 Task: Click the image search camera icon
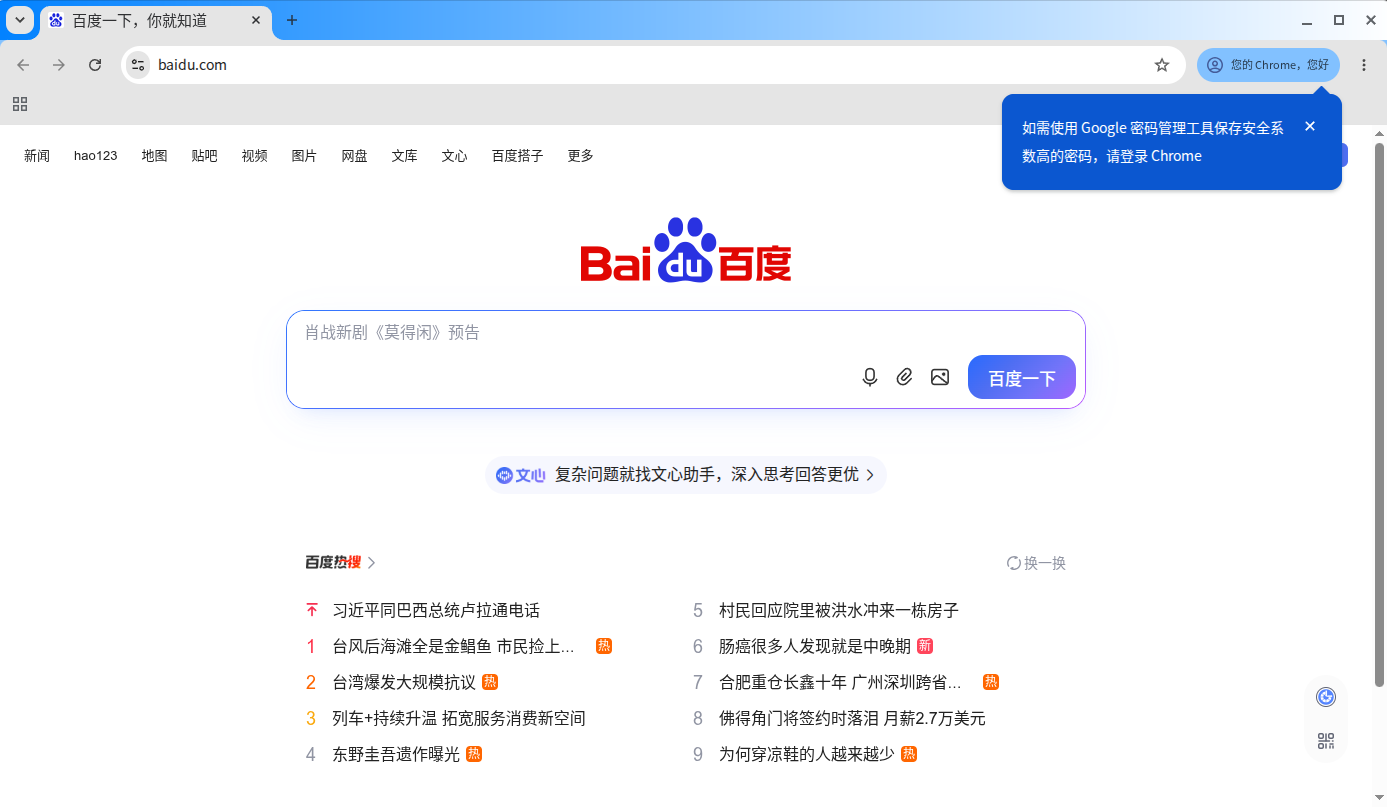point(939,377)
